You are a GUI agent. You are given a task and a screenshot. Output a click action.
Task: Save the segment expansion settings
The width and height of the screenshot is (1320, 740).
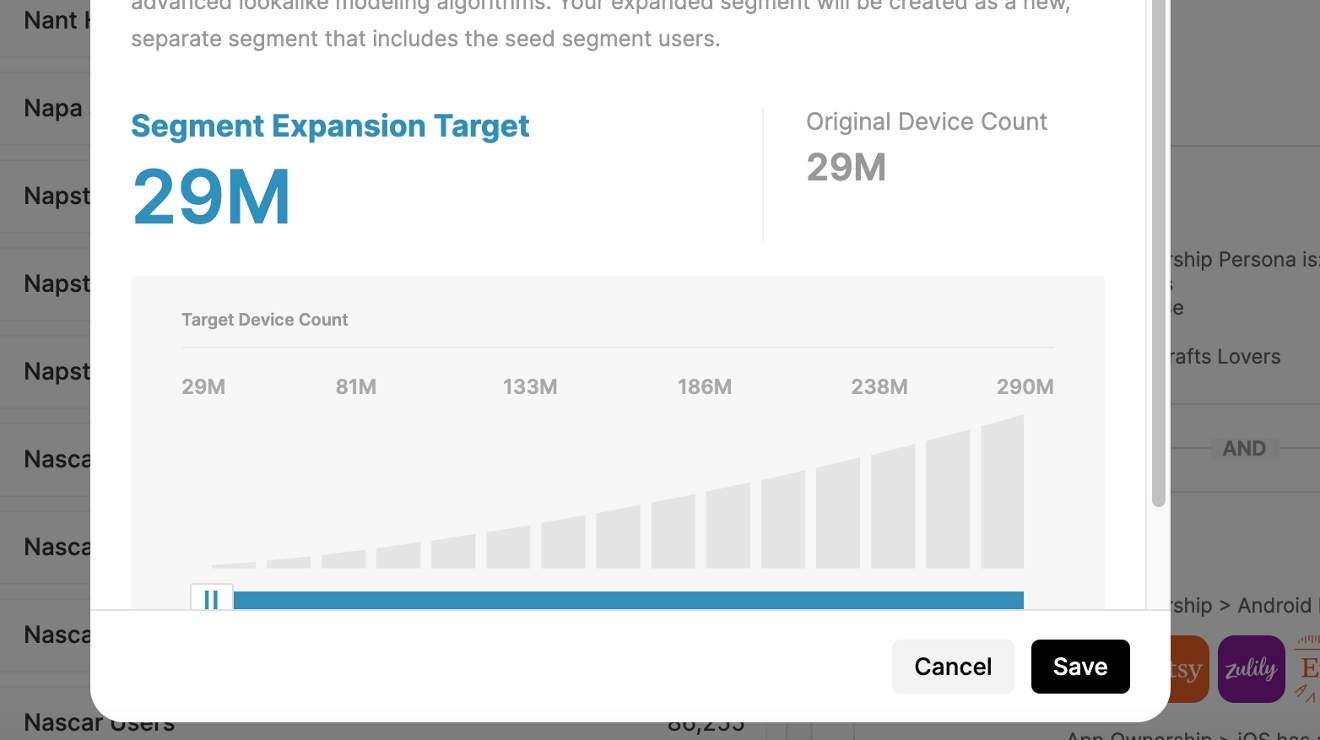click(1080, 667)
